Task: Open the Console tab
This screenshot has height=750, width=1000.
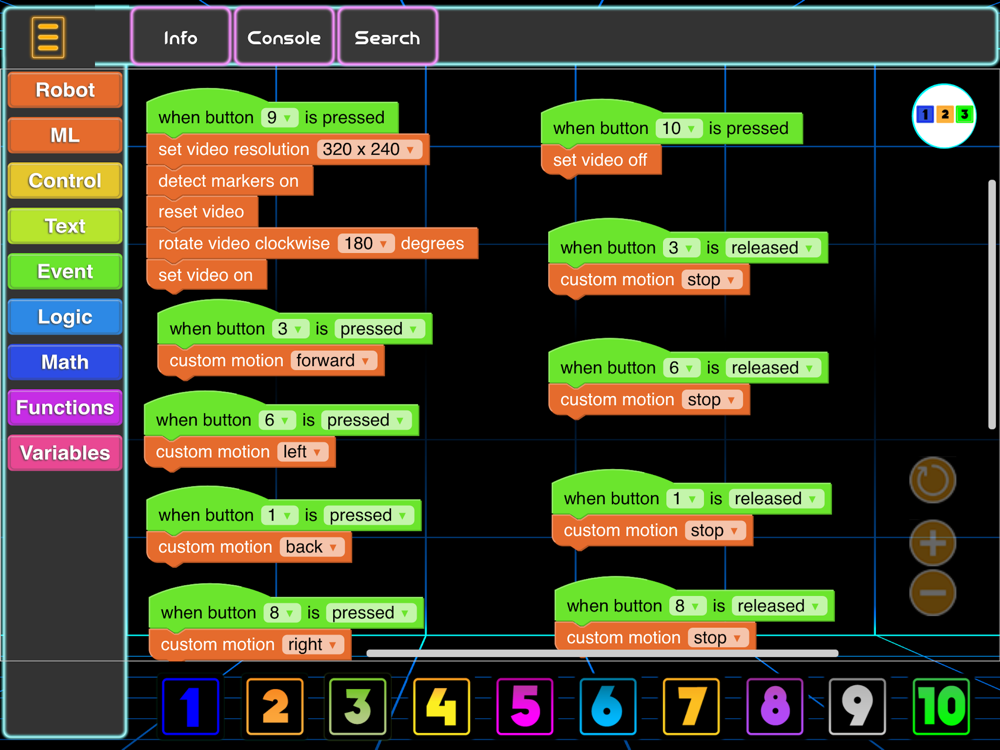Action: 284,37
